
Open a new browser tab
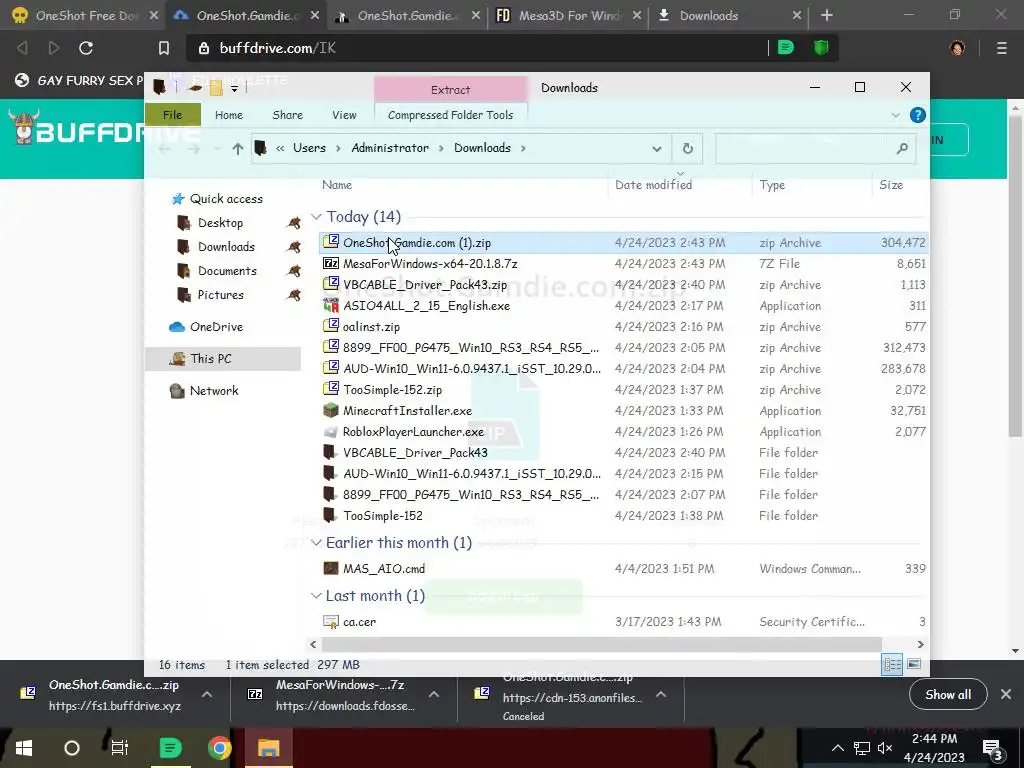point(827,15)
